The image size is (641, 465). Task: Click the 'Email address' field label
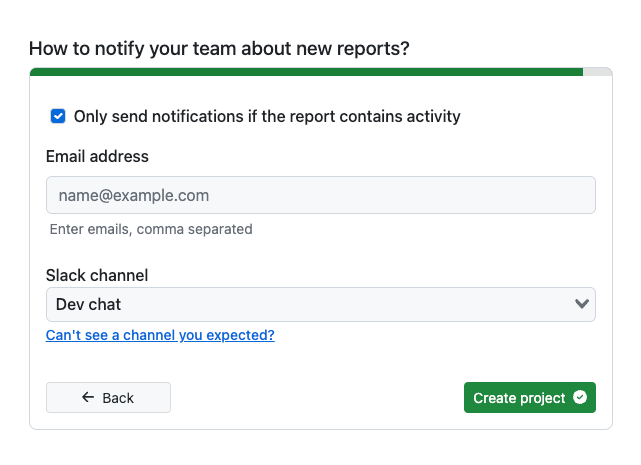pos(97,156)
